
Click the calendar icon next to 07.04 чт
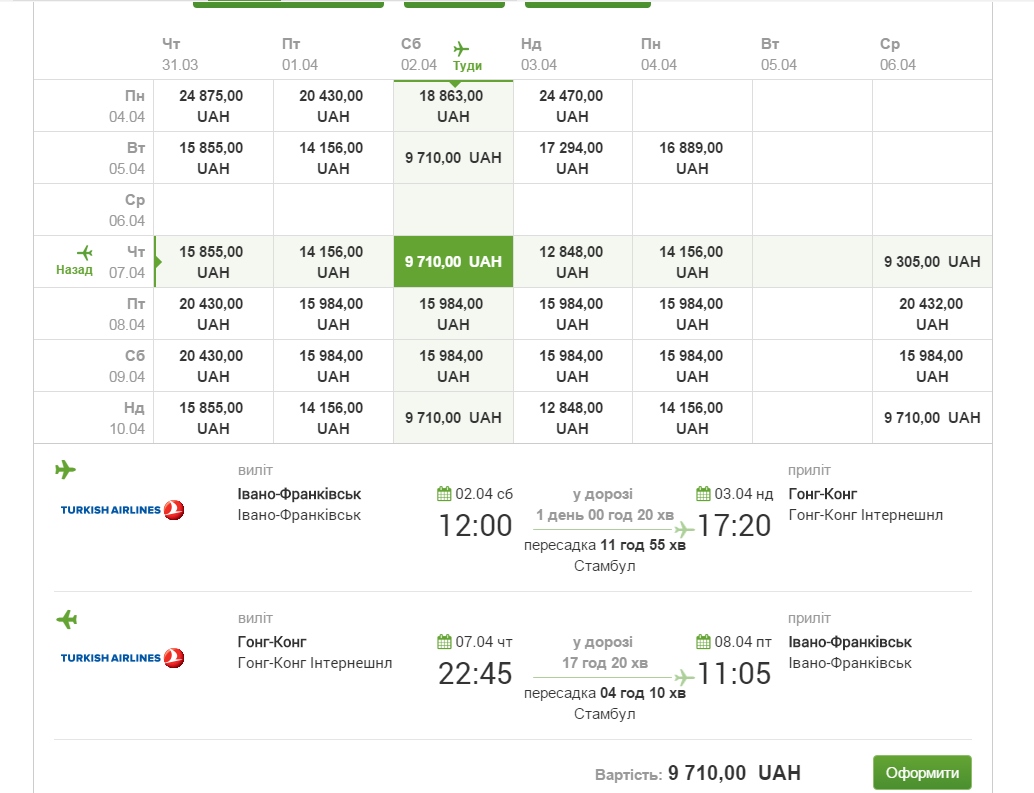click(x=444, y=642)
